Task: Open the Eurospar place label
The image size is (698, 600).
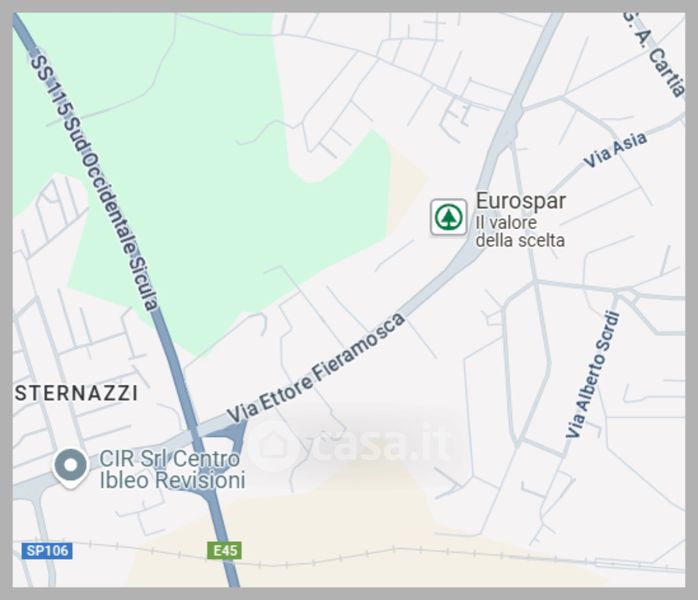Action: (x=521, y=201)
